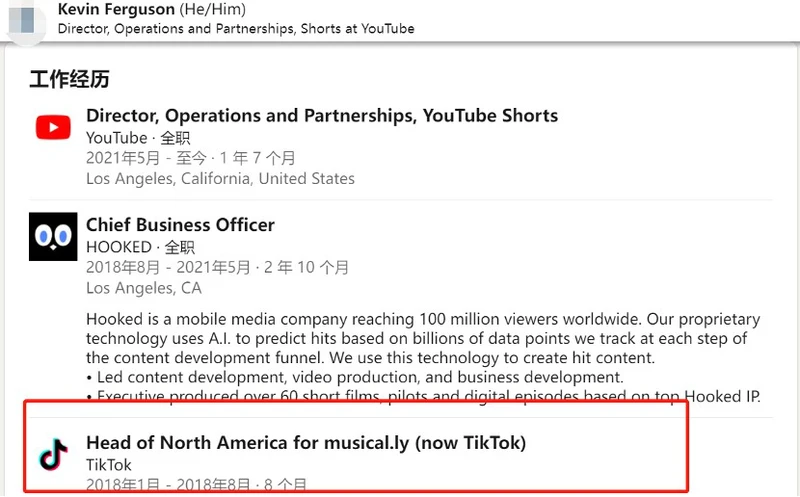Click header subtitle 'Shorts at YouTube' line
Screen dimensions: 800x497
tap(236, 28)
